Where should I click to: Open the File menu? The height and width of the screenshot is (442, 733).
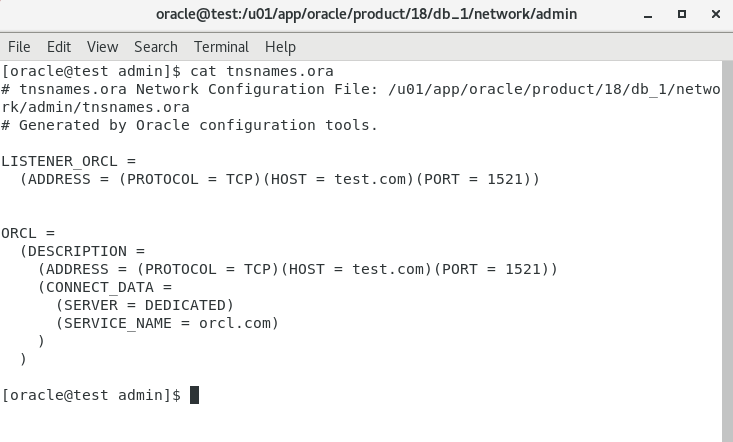coord(19,47)
